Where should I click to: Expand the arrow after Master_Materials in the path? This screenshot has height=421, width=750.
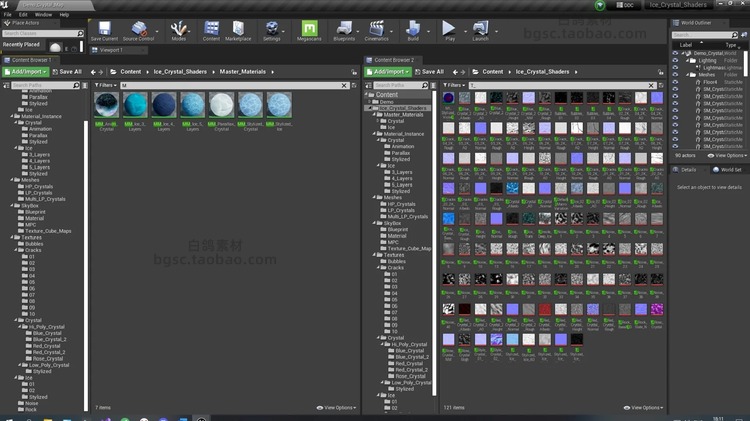click(273, 72)
